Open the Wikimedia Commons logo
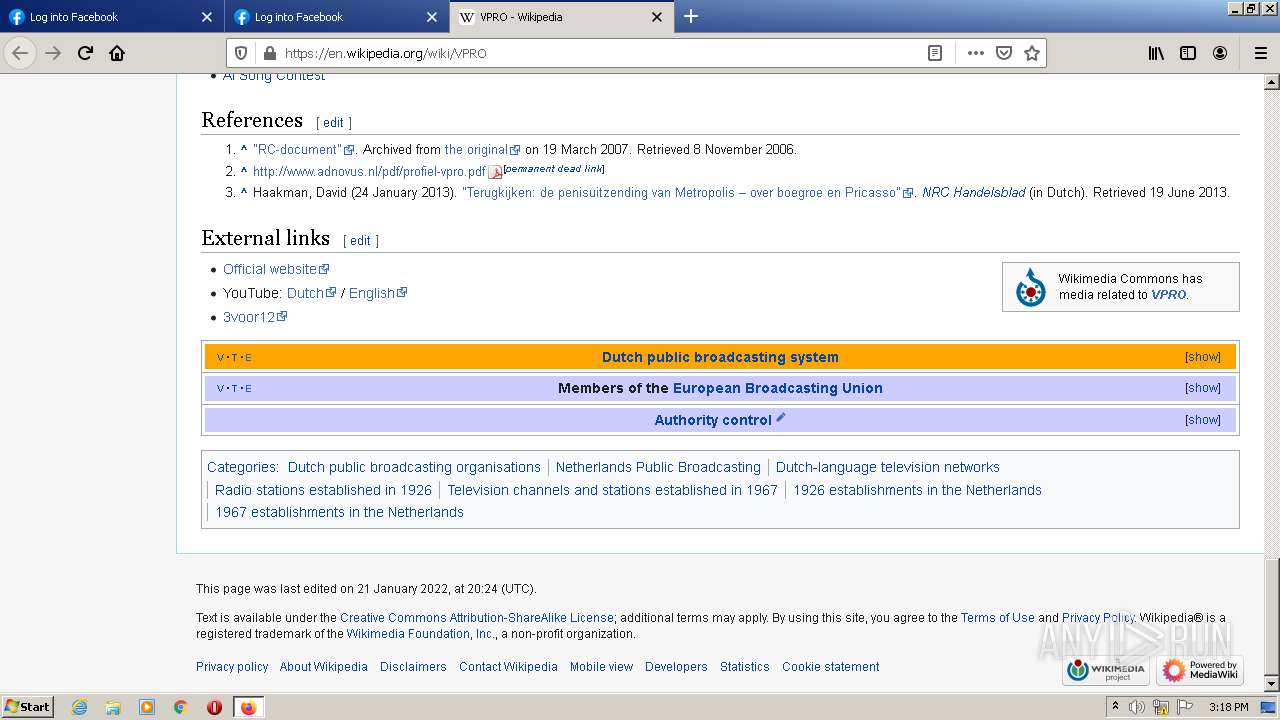The height and width of the screenshot is (720, 1280). pos(1030,287)
